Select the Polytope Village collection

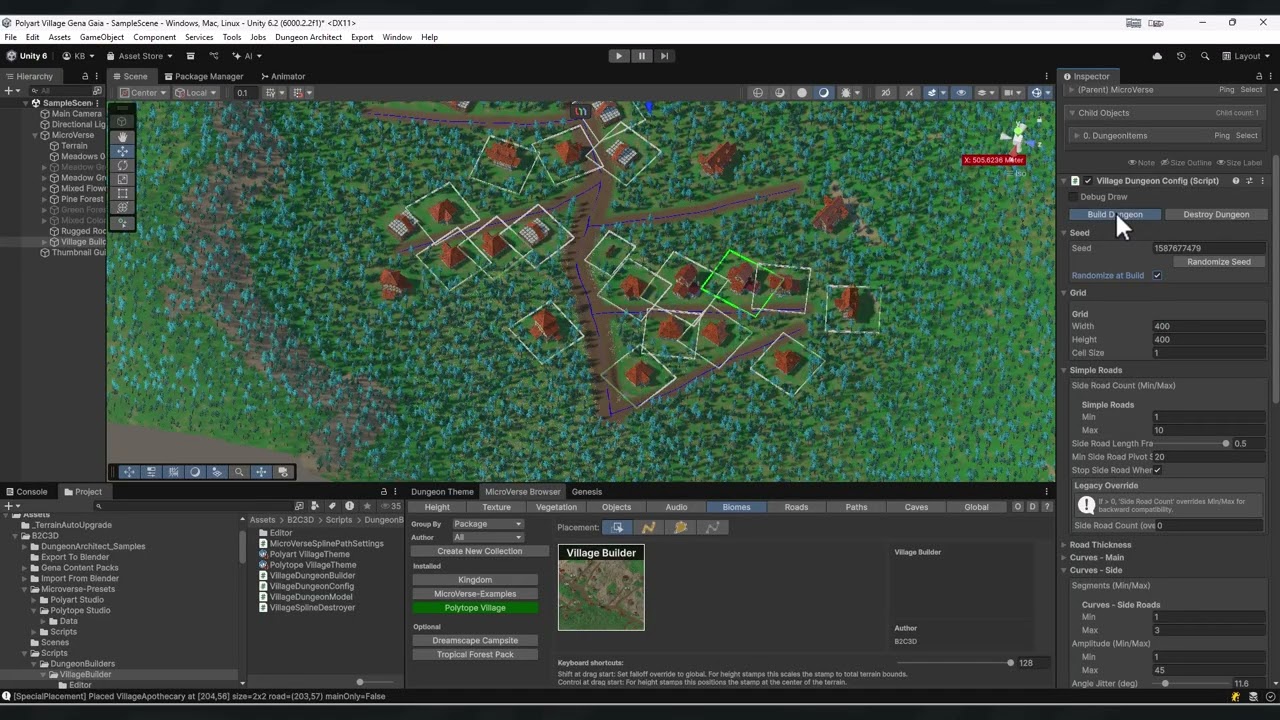(x=475, y=608)
